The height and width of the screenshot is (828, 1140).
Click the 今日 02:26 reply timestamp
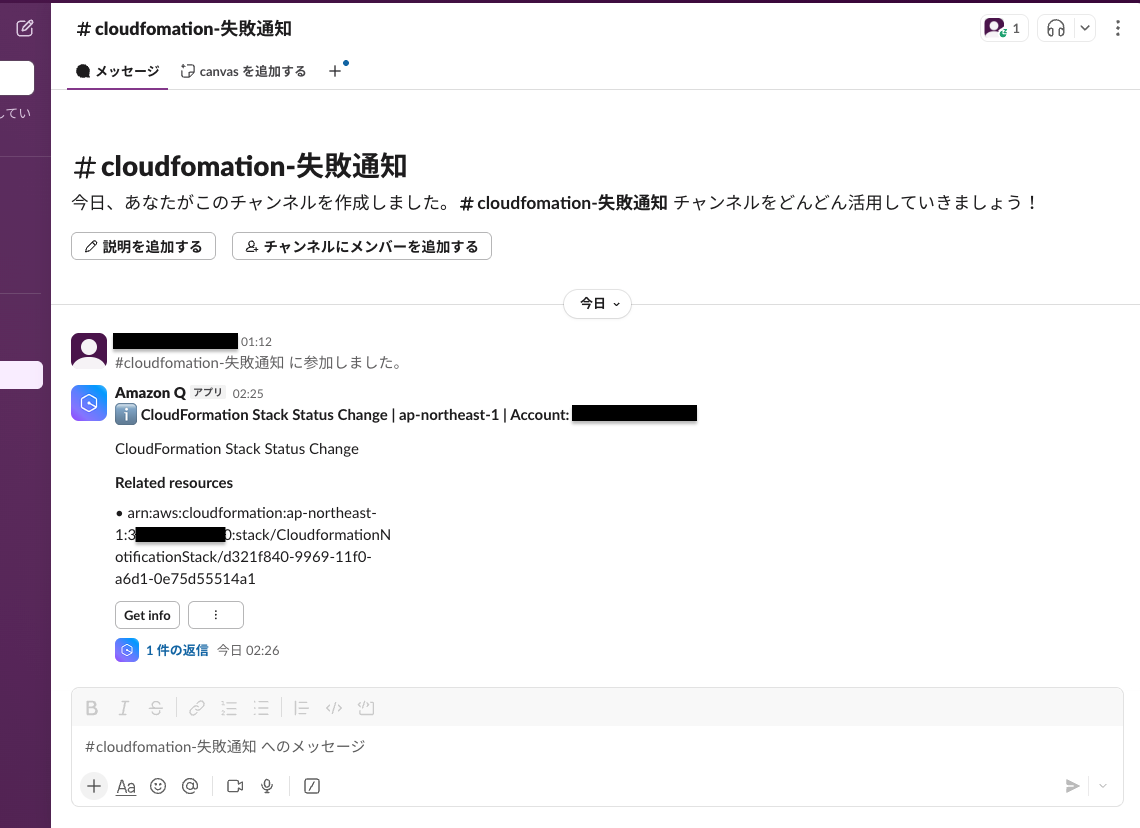248,650
